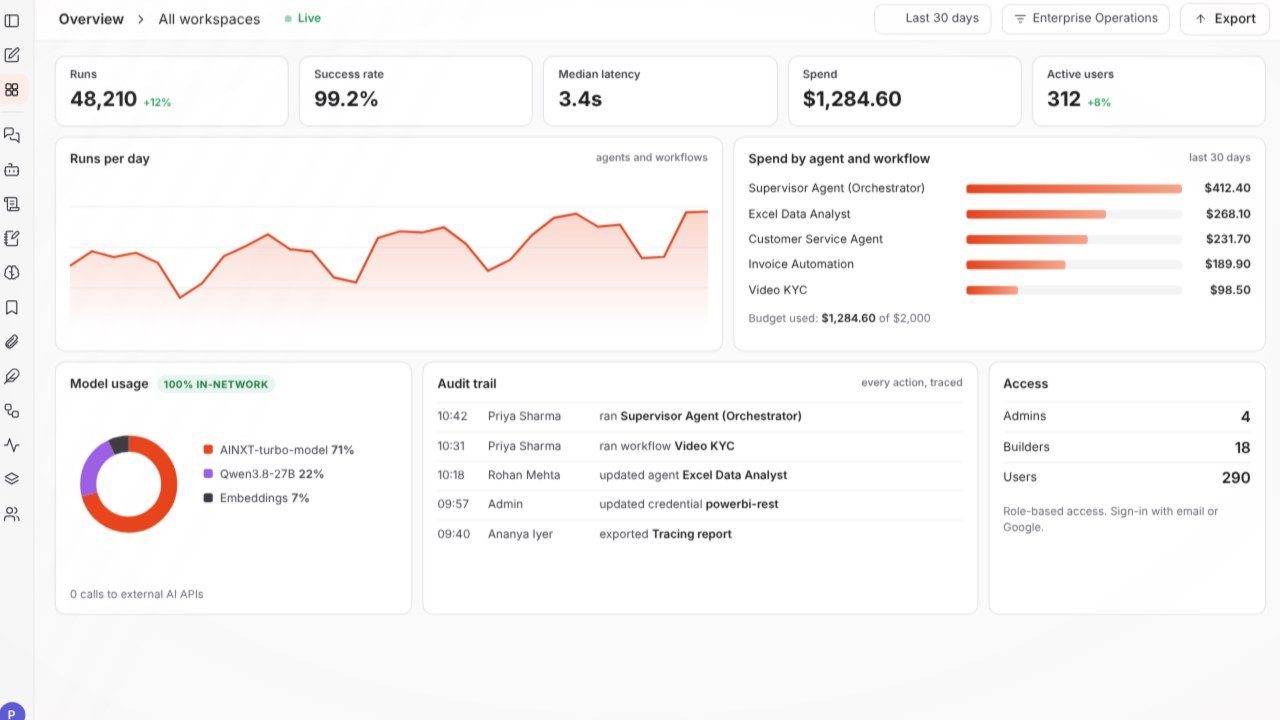Open the Spend stat card
Image resolution: width=1280 pixels, height=720 pixels.
(x=904, y=91)
